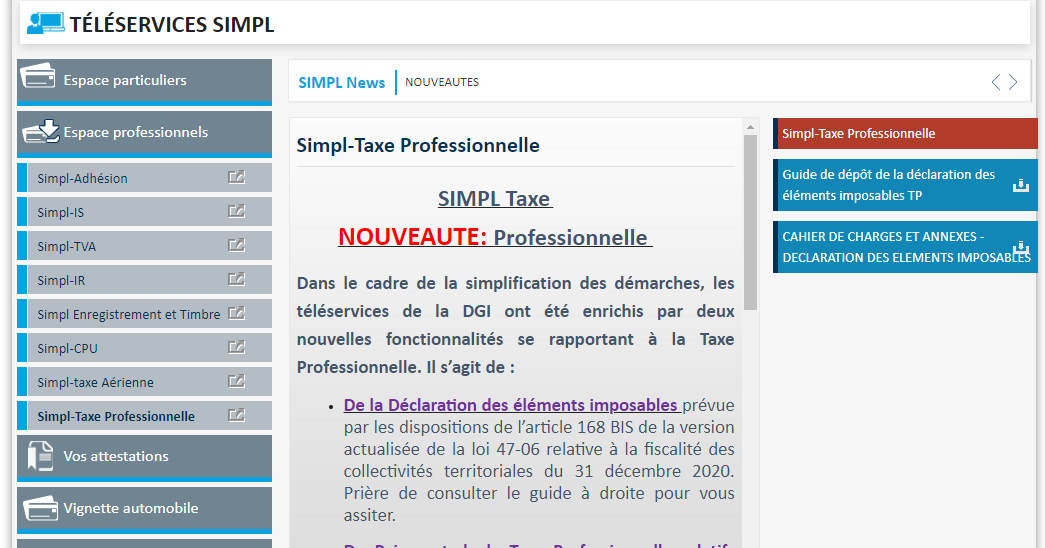Expand the Vignette automobile section
Image resolution: width=1045 pixels, height=548 pixels.
pyautogui.click(x=144, y=509)
